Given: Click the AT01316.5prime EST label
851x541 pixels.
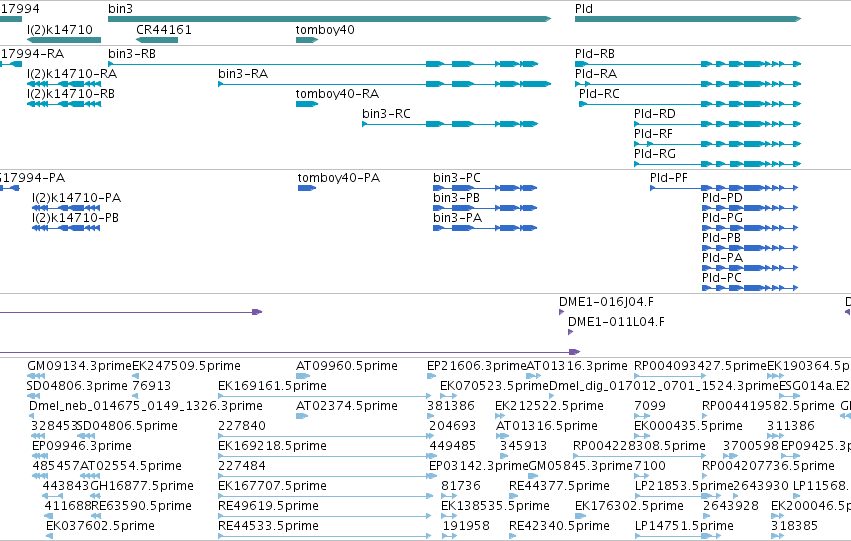Looking at the screenshot, I should (547, 427).
